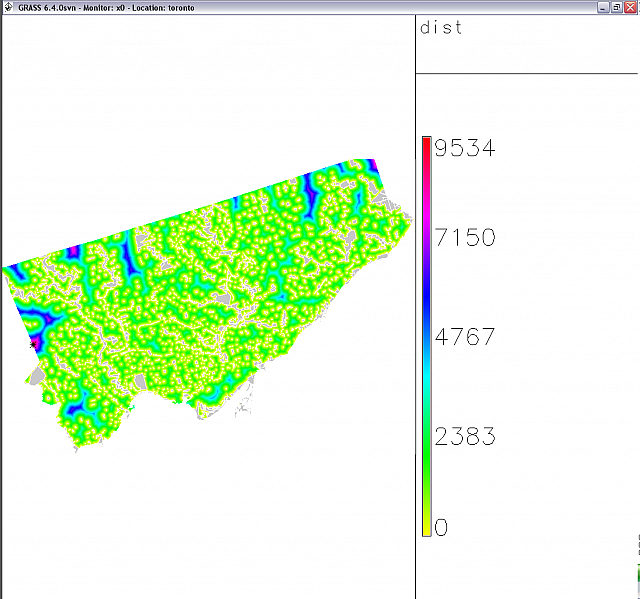Click the 2383 legend label
This screenshot has height=599, width=640.
[466, 436]
